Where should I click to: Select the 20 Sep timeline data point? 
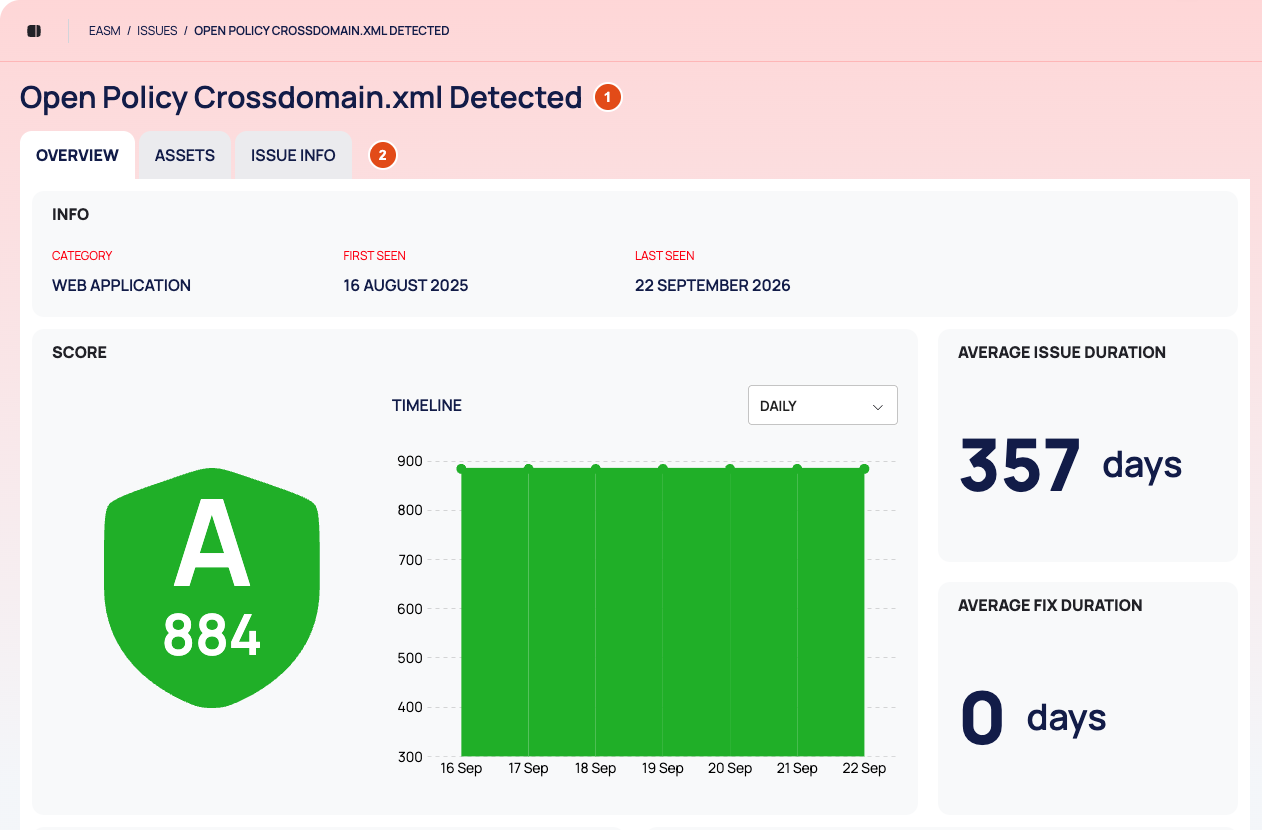point(730,468)
